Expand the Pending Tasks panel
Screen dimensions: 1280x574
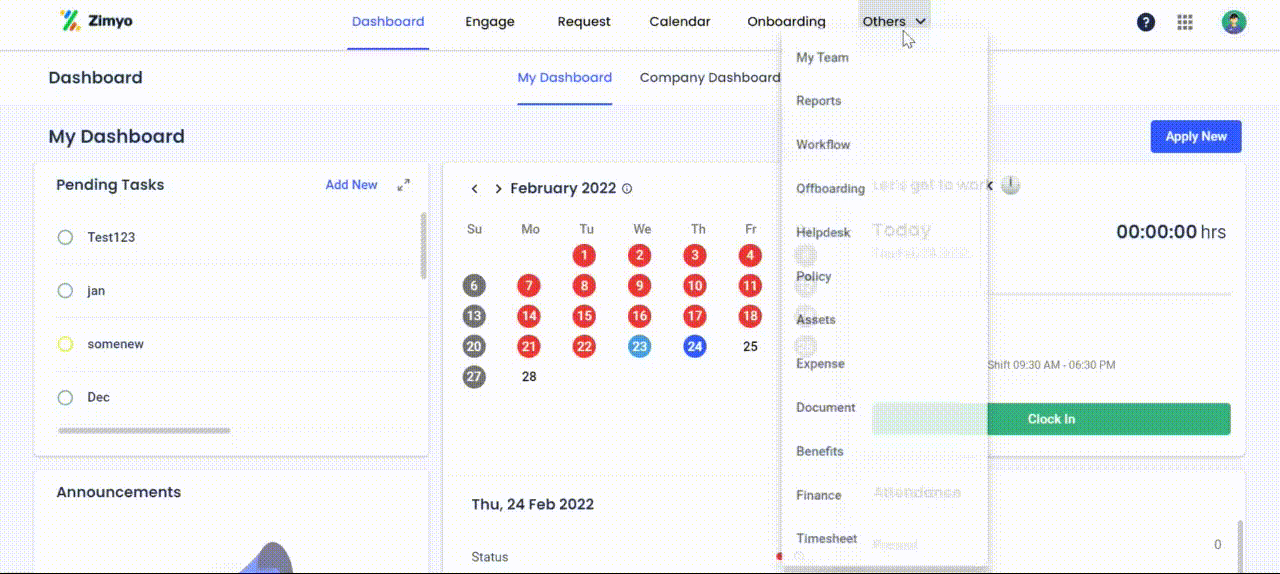403,185
